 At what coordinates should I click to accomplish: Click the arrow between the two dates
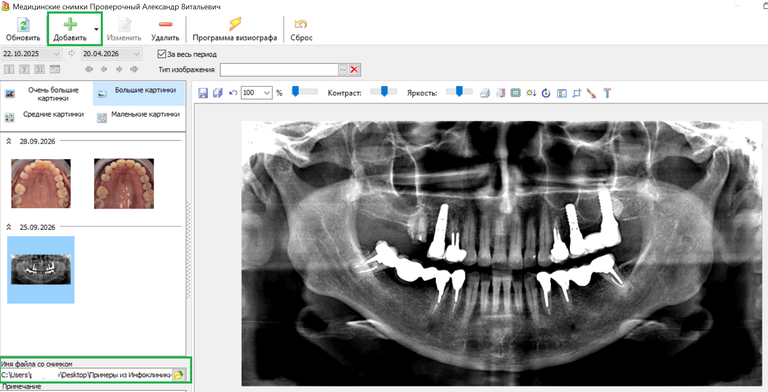72,54
